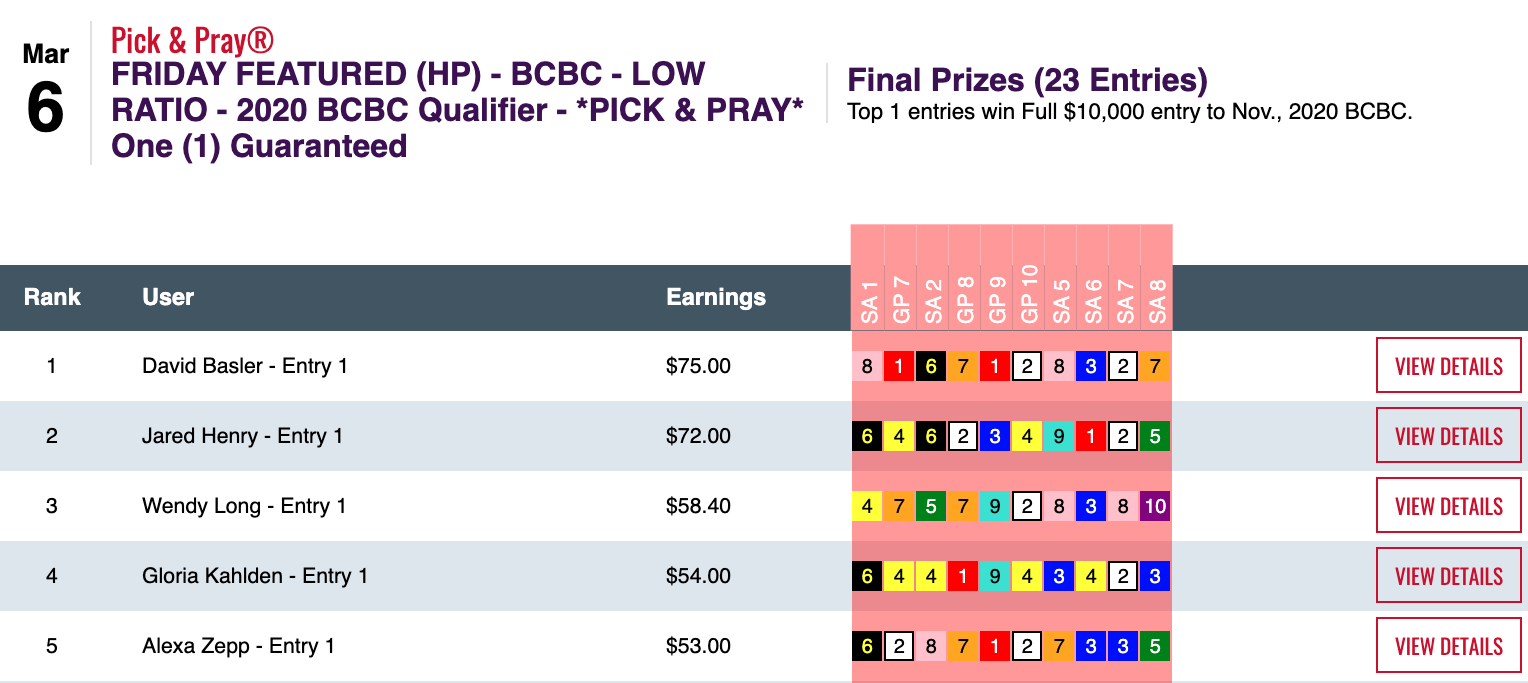This screenshot has height=683, width=1528.
Task: Select the SA 8 race column header
Action: click(x=1156, y=298)
